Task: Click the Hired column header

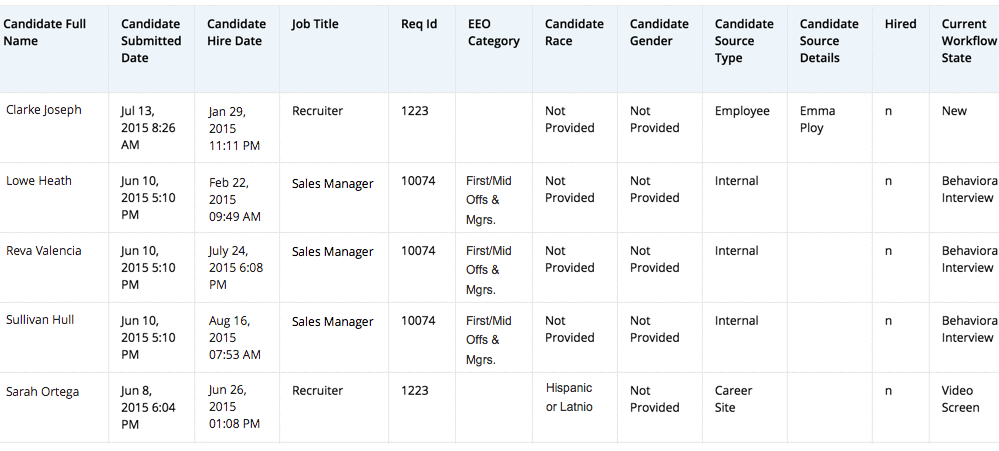Action: click(x=900, y=24)
